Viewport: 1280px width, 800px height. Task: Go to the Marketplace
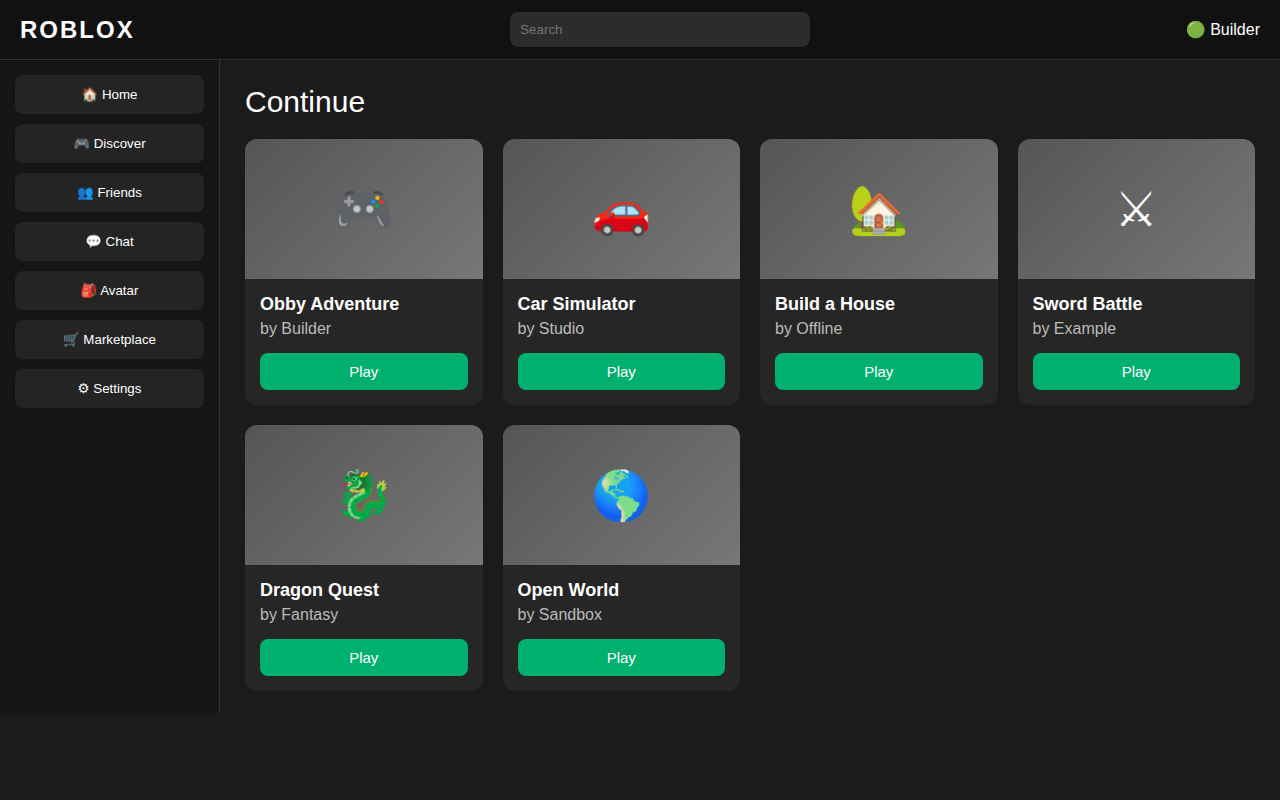click(109, 339)
